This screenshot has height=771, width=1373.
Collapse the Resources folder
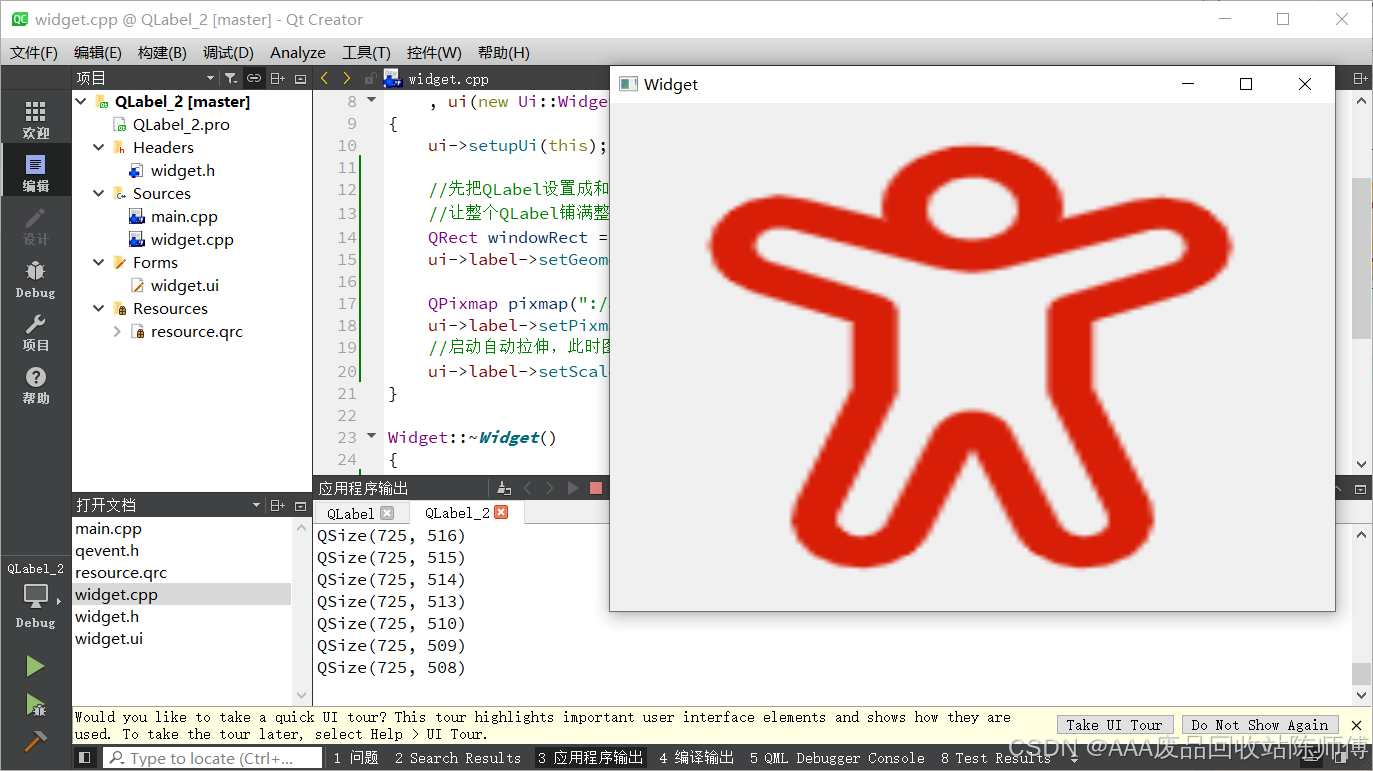point(99,308)
